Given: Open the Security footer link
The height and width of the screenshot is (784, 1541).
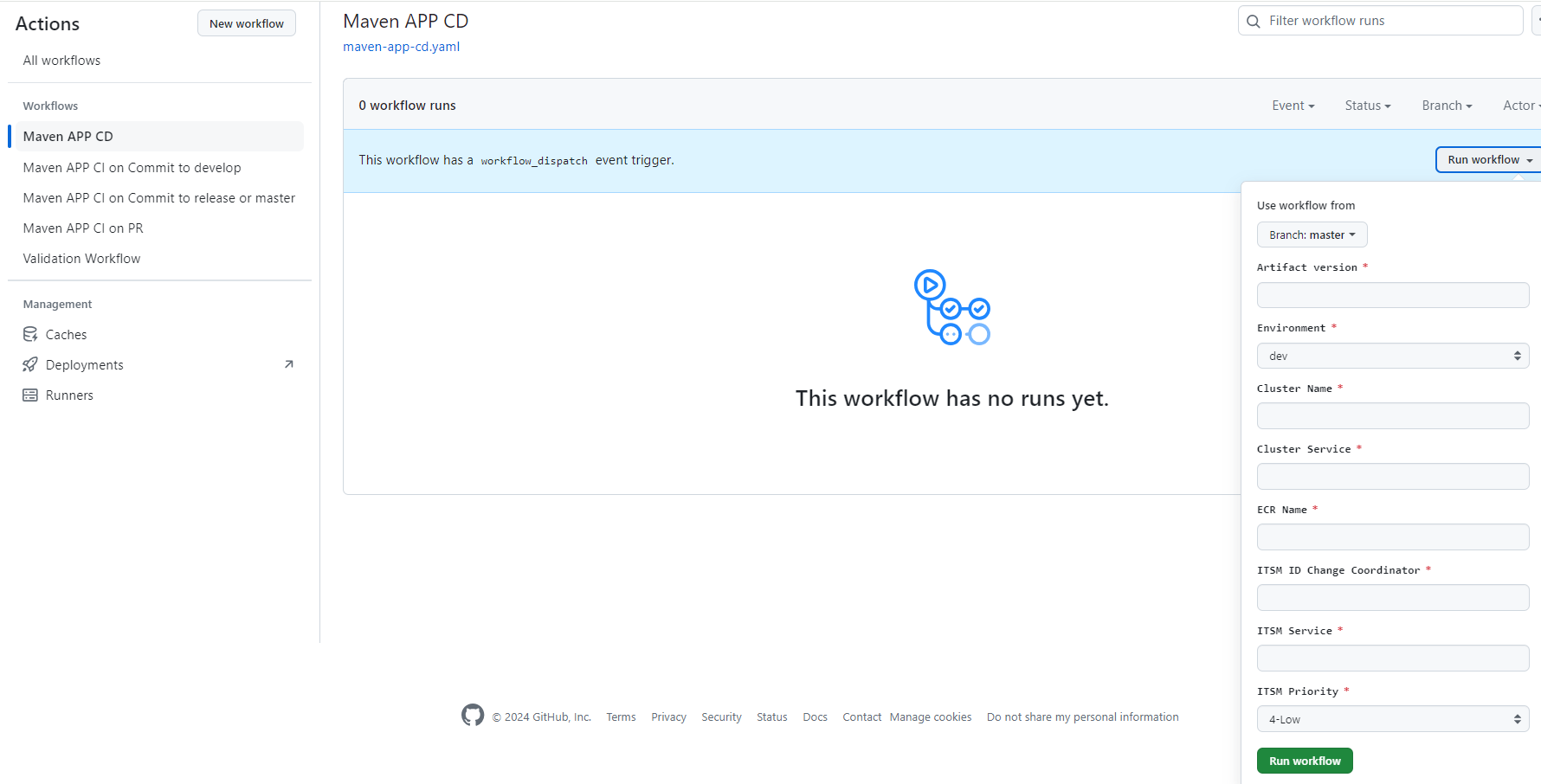Looking at the screenshot, I should [721, 717].
